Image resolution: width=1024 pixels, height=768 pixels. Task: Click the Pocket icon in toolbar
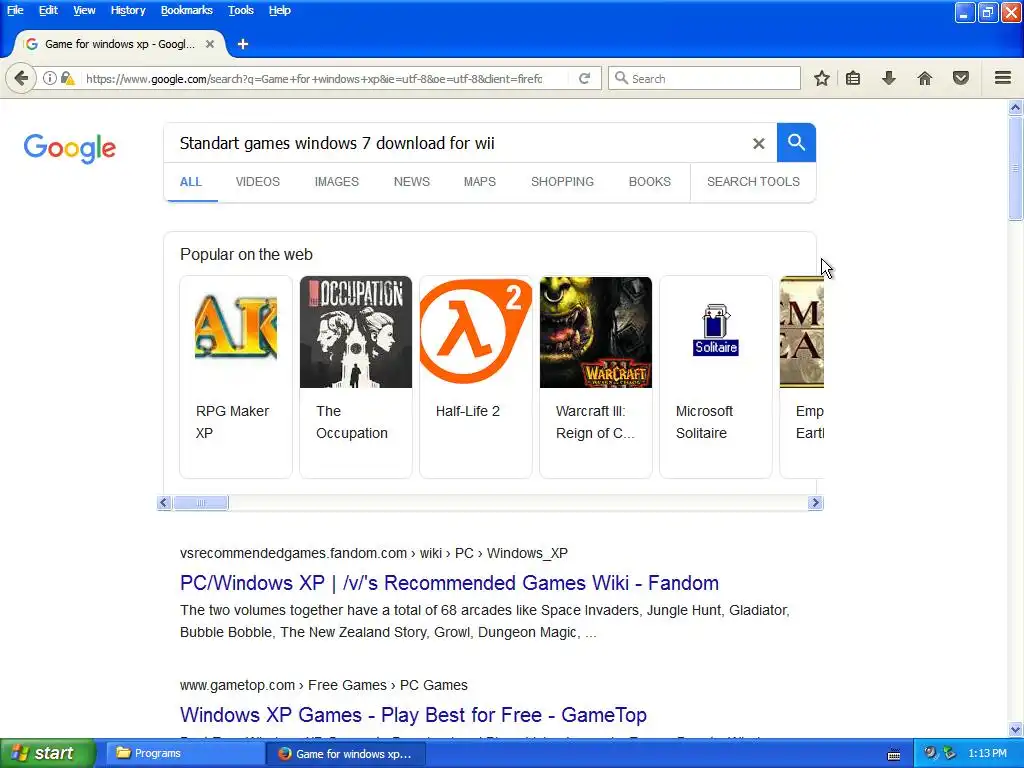point(961,78)
